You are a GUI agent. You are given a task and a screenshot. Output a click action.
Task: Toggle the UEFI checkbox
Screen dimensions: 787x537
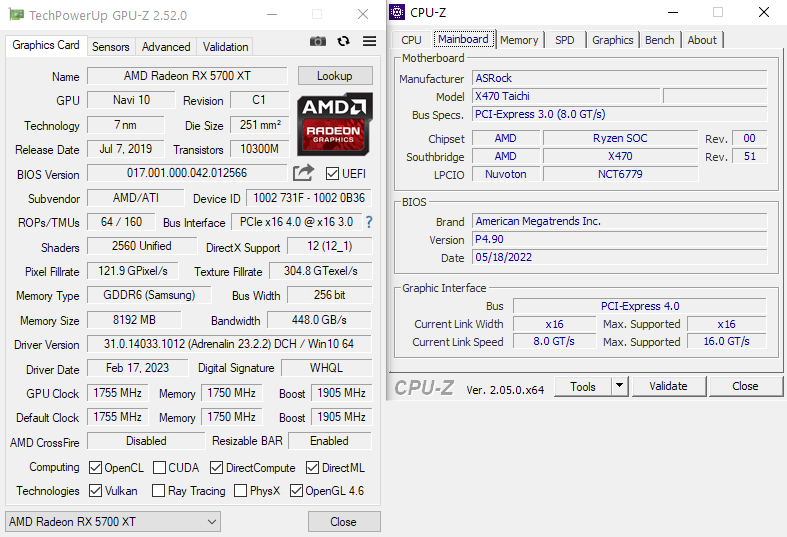[332, 174]
